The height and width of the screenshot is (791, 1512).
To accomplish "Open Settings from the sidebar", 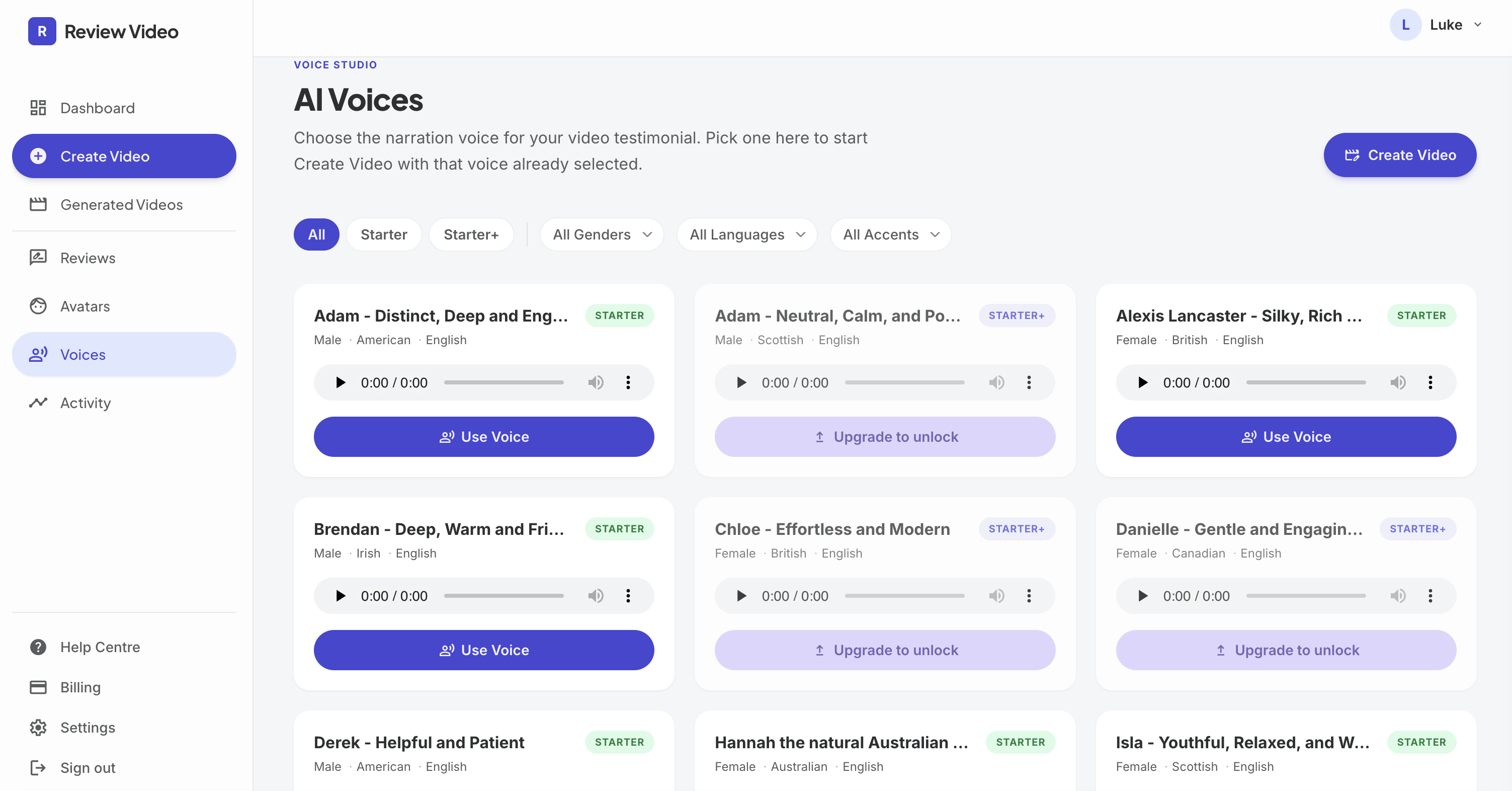I will click(124, 728).
